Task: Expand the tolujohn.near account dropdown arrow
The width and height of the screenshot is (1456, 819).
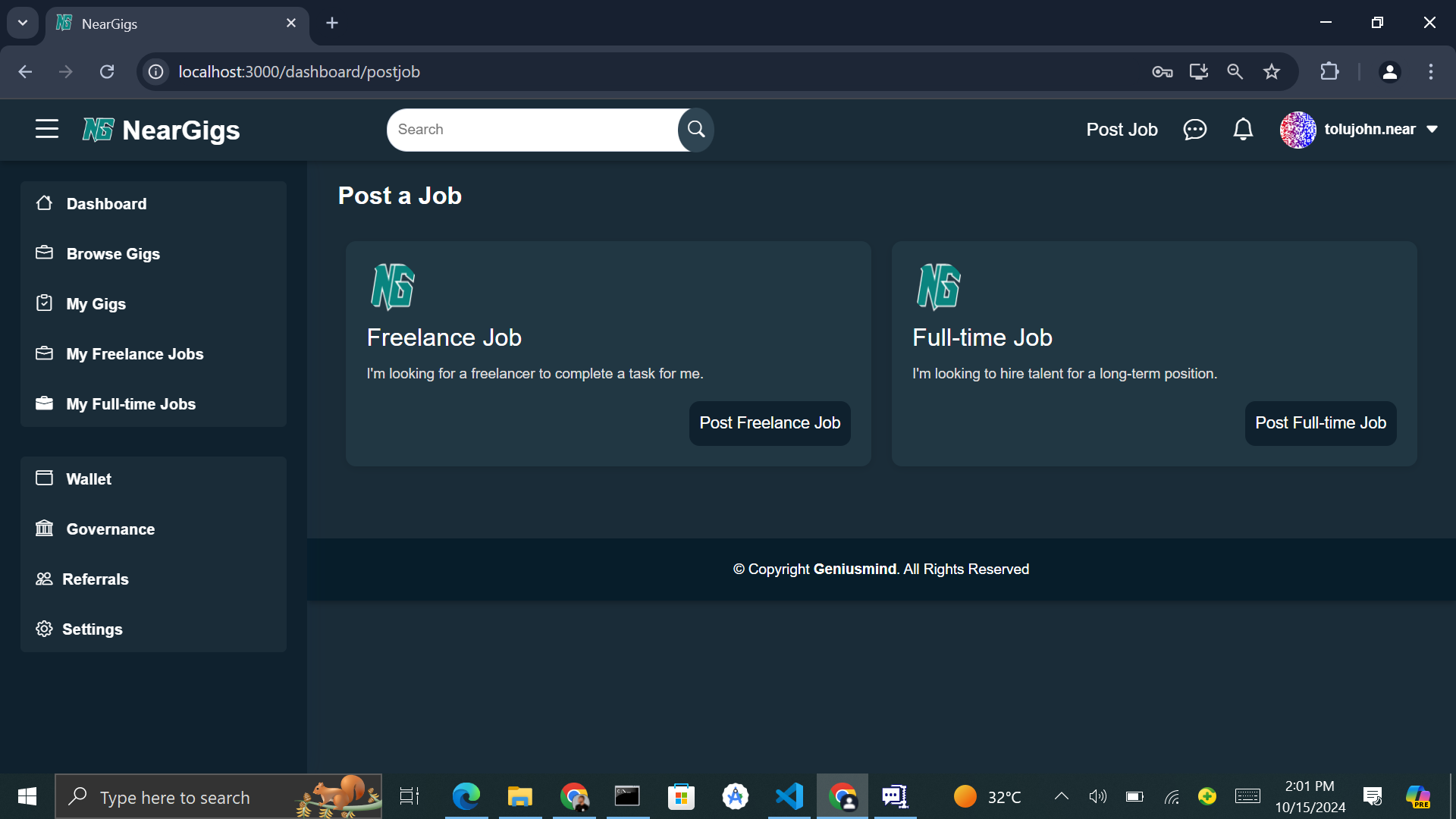Action: [x=1432, y=130]
